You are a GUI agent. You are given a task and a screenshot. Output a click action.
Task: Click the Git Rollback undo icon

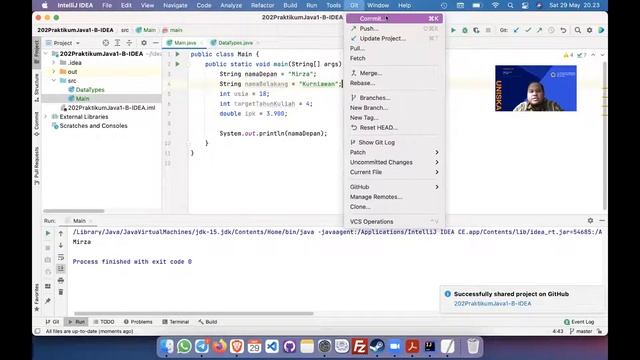tap(563, 30)
